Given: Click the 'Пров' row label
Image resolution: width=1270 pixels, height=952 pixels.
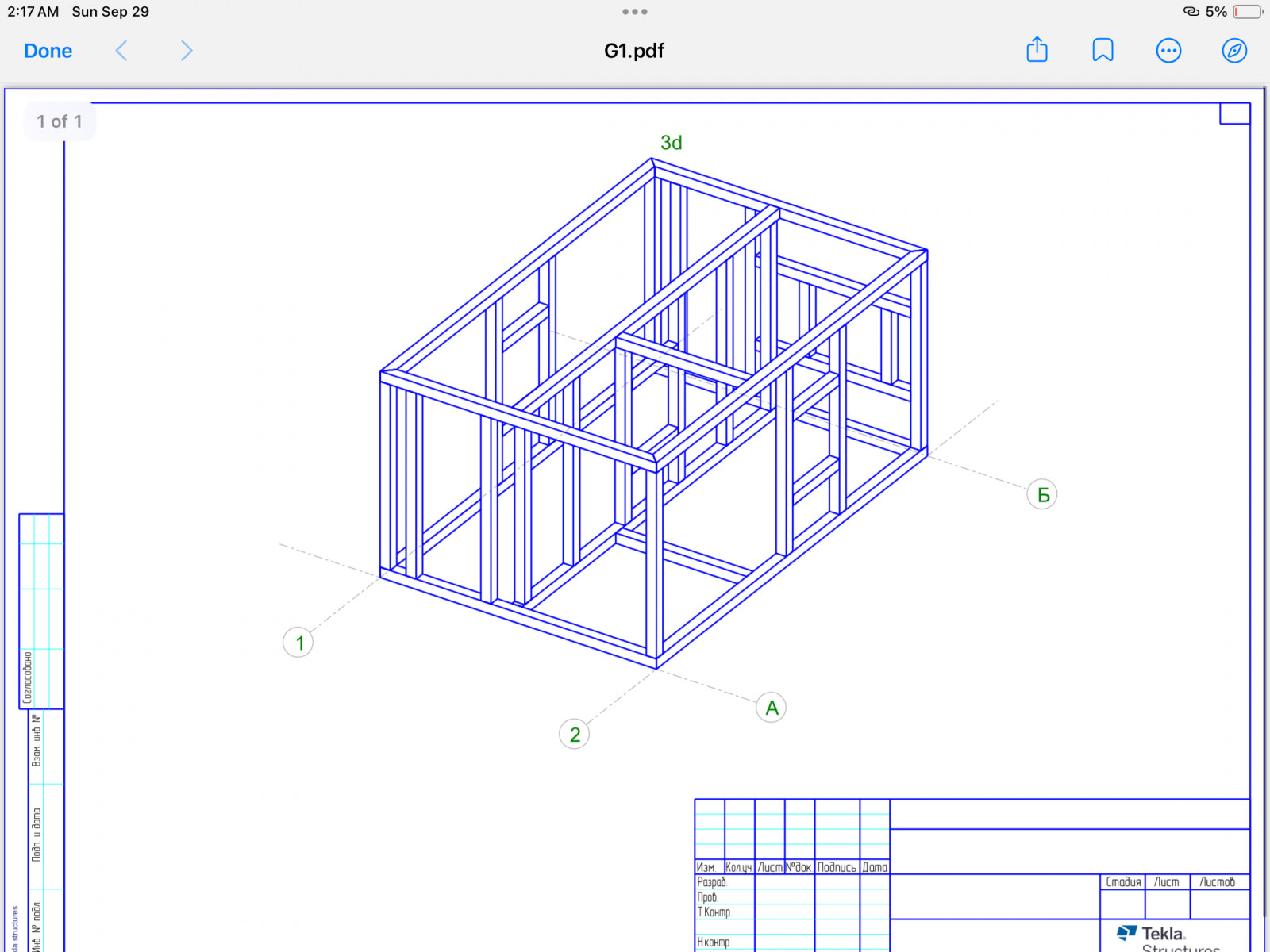Looking at the screenshot, I should pyautogui.click(x=707, y=897).
